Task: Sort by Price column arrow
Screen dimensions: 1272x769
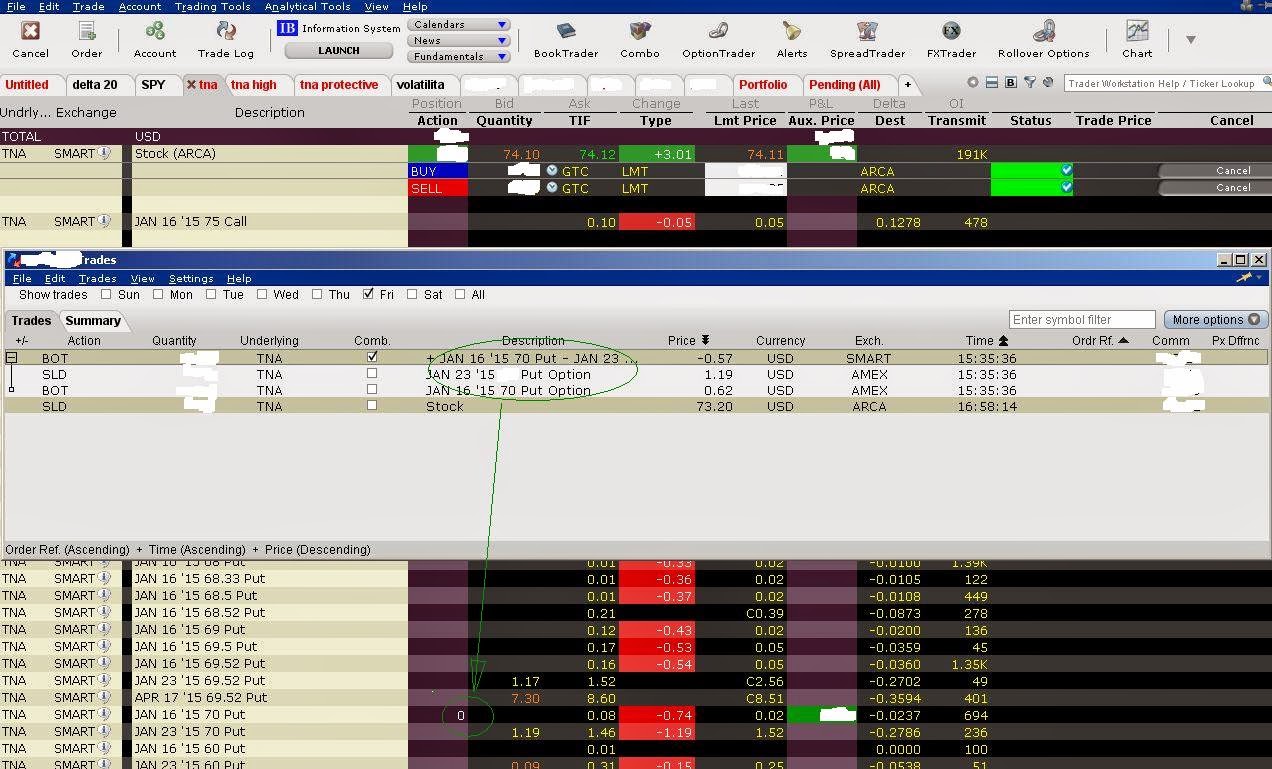Action: point(705,340)
